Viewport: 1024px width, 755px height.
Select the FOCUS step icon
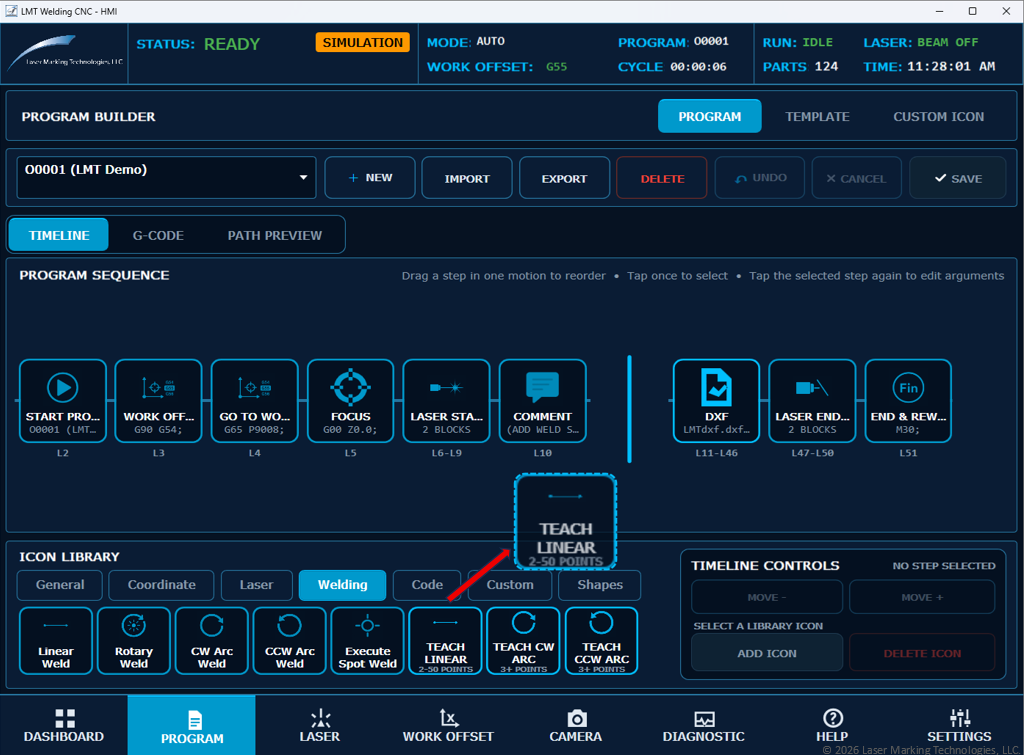(351, 401)
